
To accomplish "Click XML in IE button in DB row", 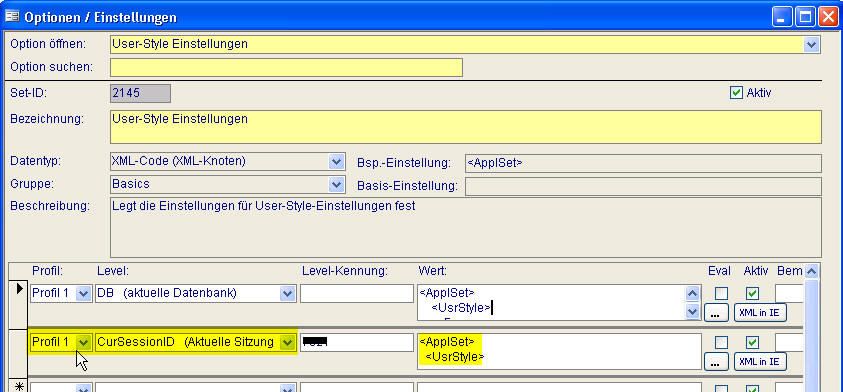I will [760, 313].
